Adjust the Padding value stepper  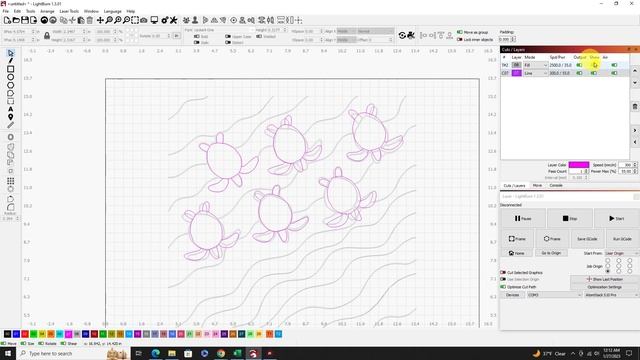click(513, 40)
